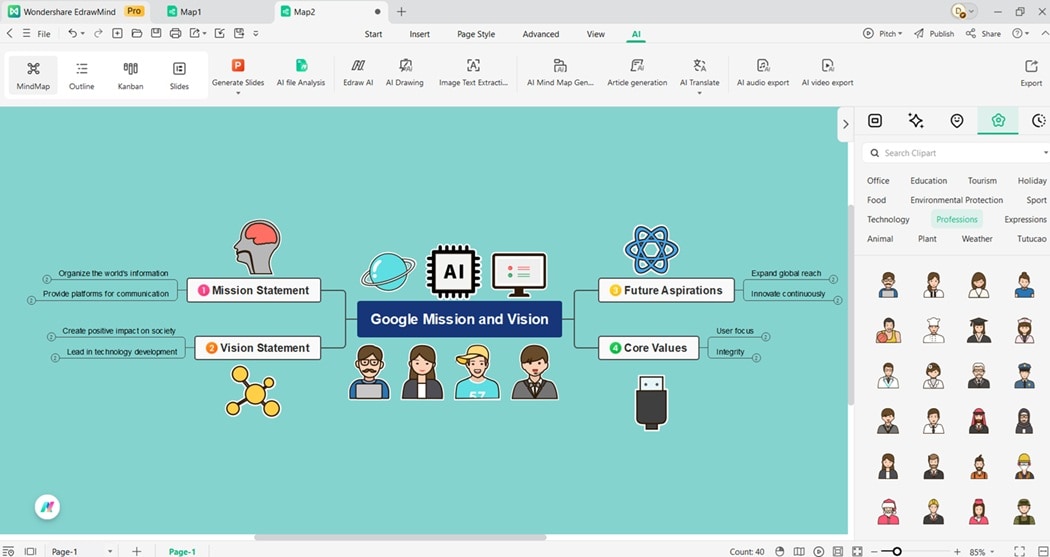This screenshot has height=557, width=1050.
Task: Create a new file from quick toolbar
Action: pos(117,33)
